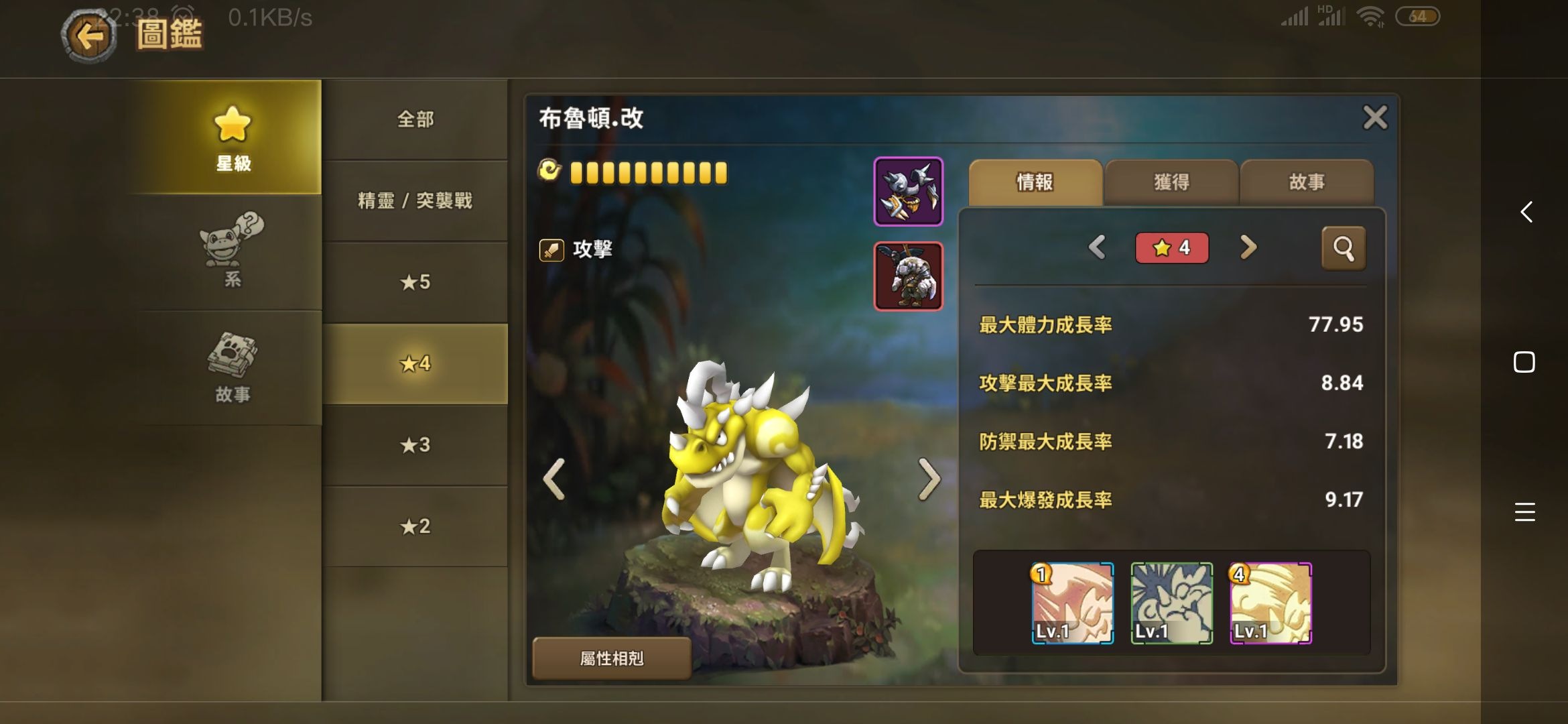
Task: View the third purple-framed skill icon
Action: tap(1270, 603)
